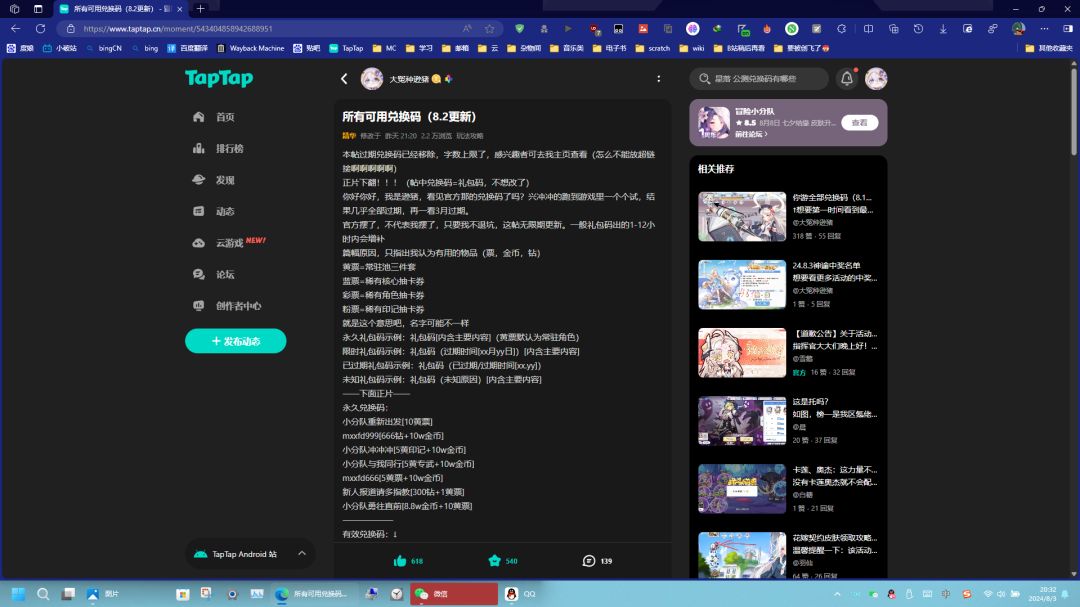Open the 排行榜 rankings page
This screenshot has height=607, width=1080.
coord(219,149)
